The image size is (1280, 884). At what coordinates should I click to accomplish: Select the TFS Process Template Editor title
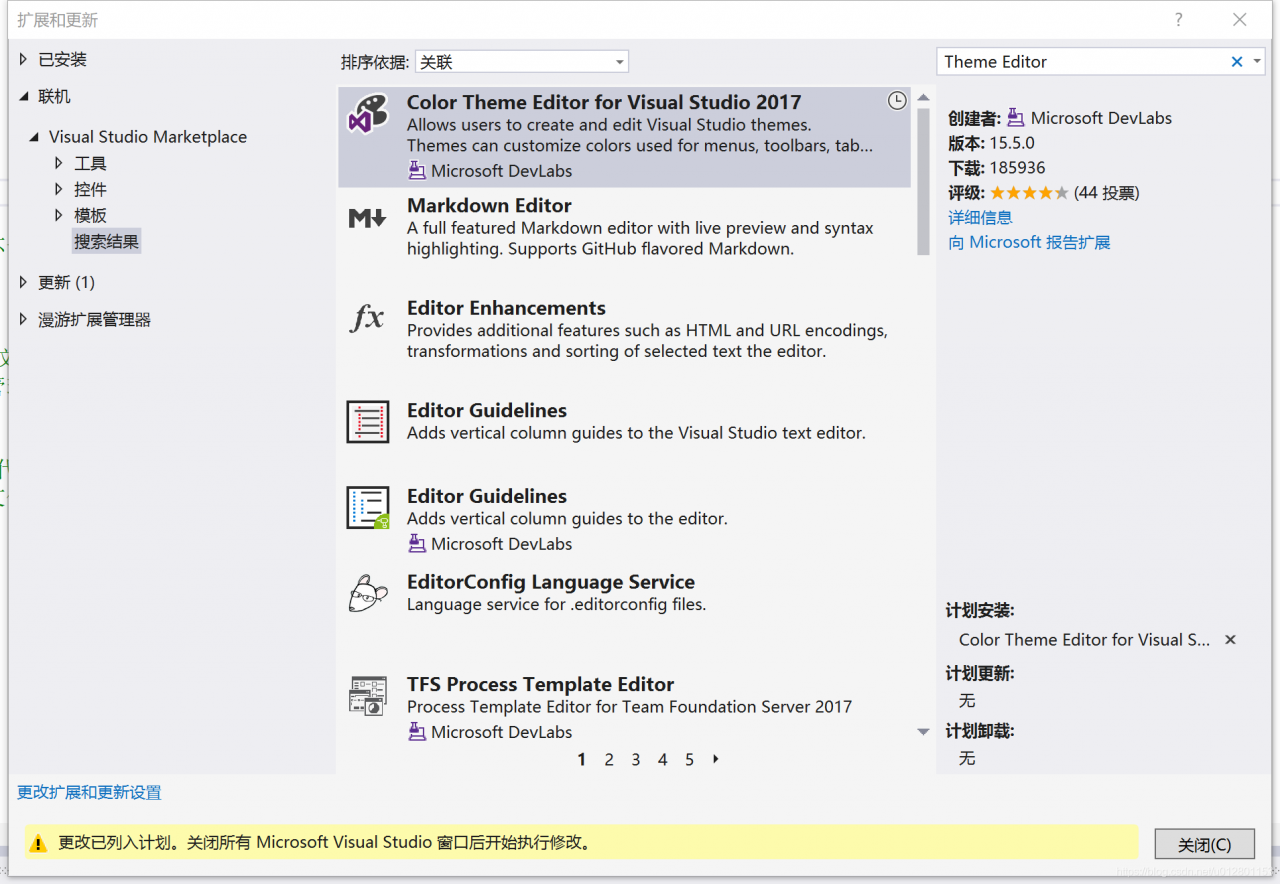[x=540, y=684]
